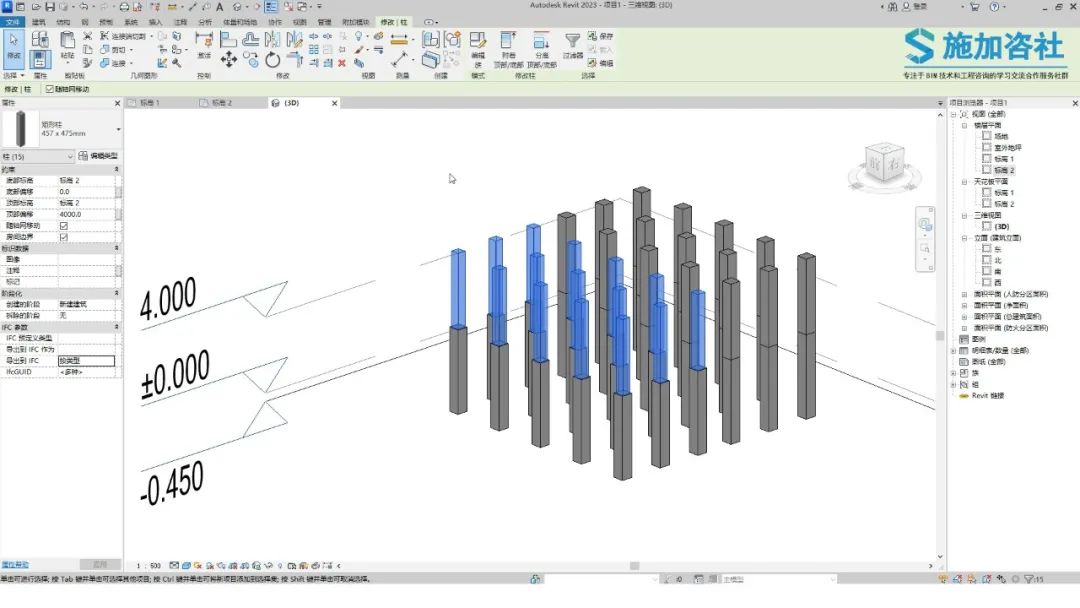The height and width of the screenshot is (608, 1080).
Task: Collapse the 天花板平面 node in Project Browser
Action: point(964,182)
